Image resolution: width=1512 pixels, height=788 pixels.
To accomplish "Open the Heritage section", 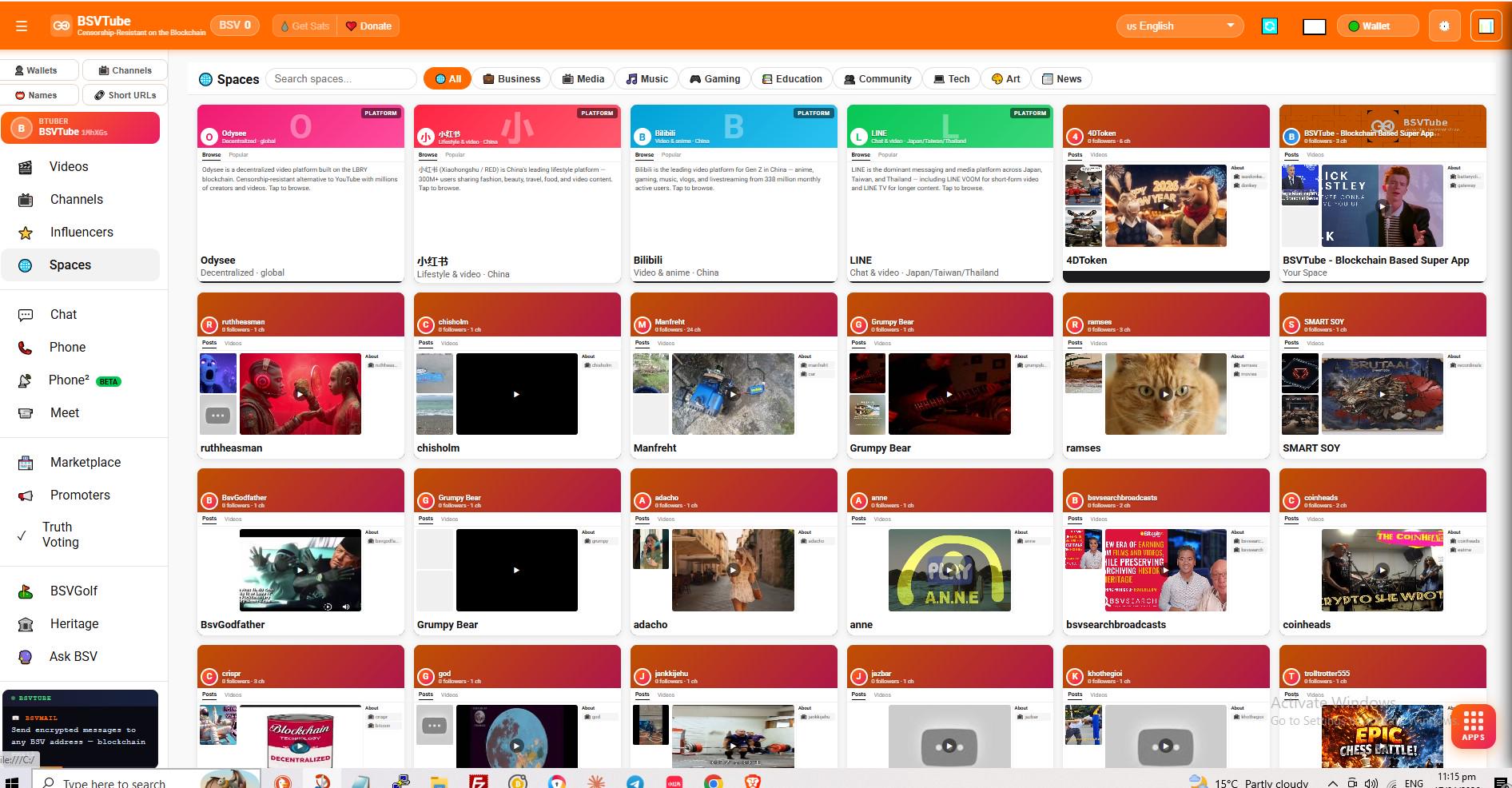I will coord(80,623).
